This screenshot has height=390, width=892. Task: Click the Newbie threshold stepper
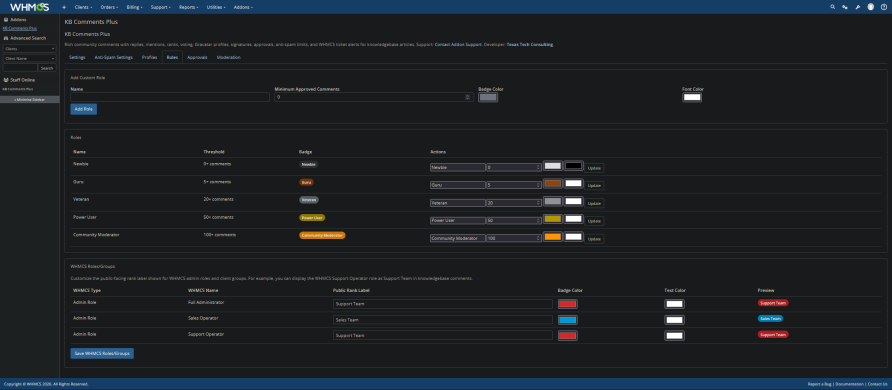(x=514, y=168)
